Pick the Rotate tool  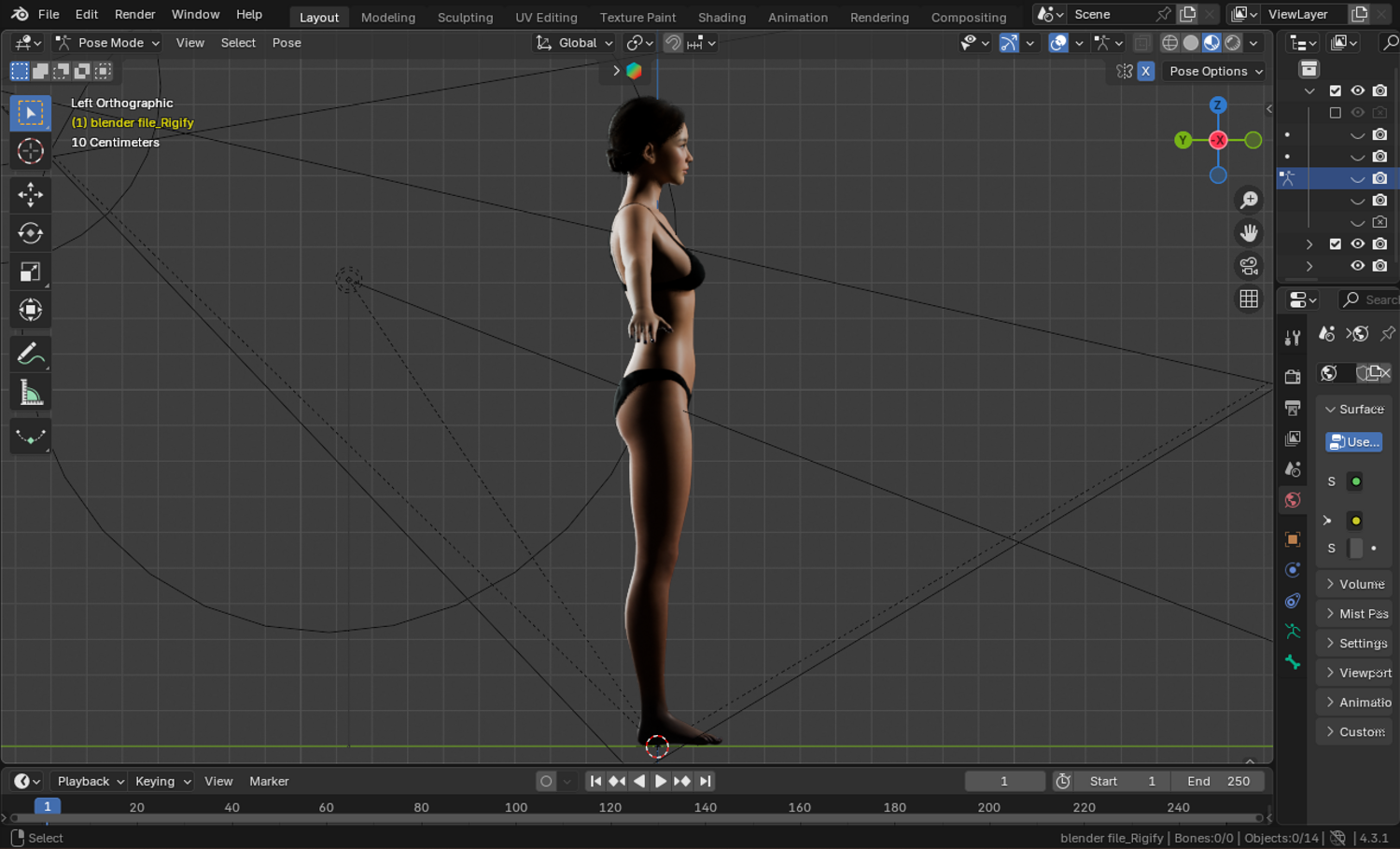[31, 232]
